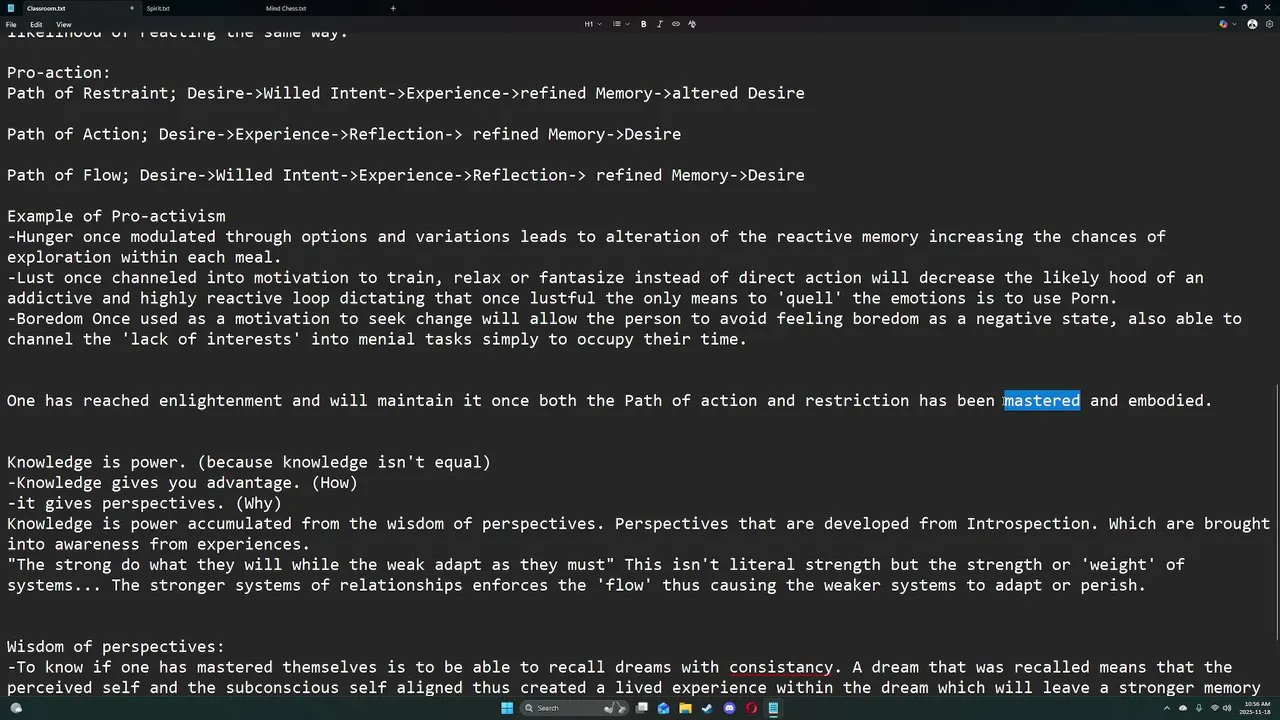Click the vertical scrollbar thumb

[x=1277, y=510]
